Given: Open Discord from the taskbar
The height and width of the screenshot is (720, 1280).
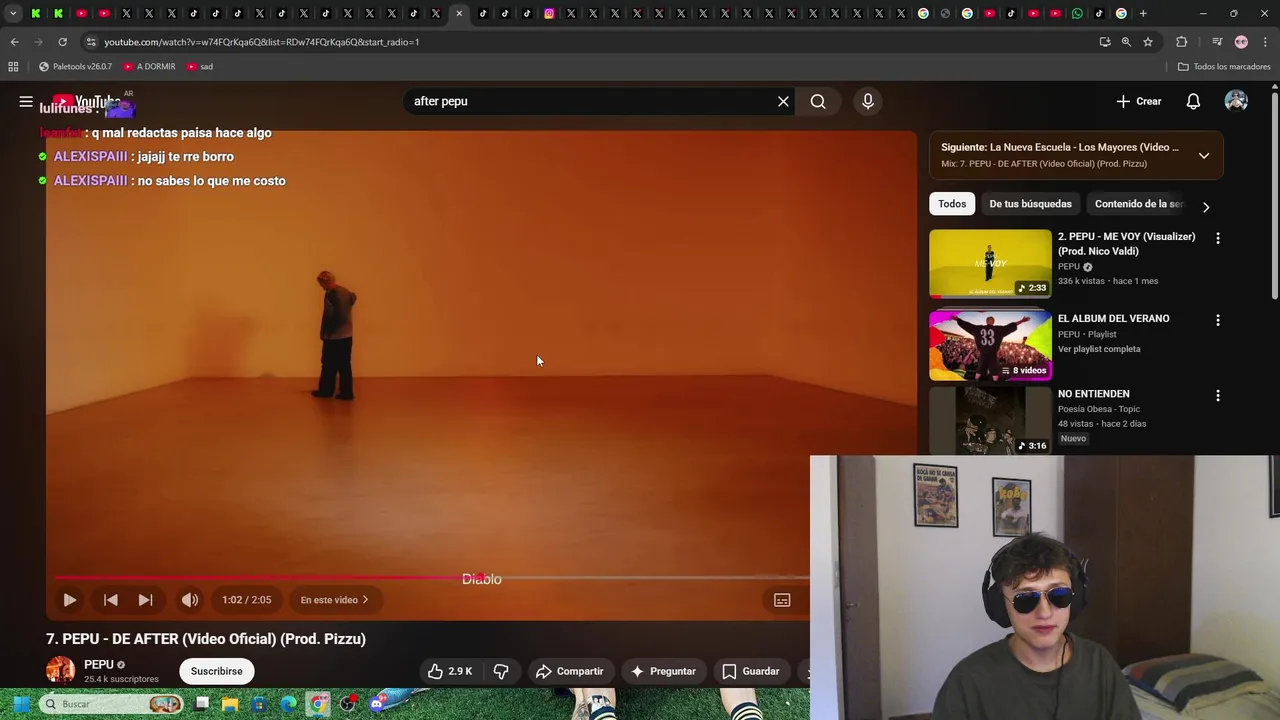Looking at the screenshot, I should click(x=377, y=704).
